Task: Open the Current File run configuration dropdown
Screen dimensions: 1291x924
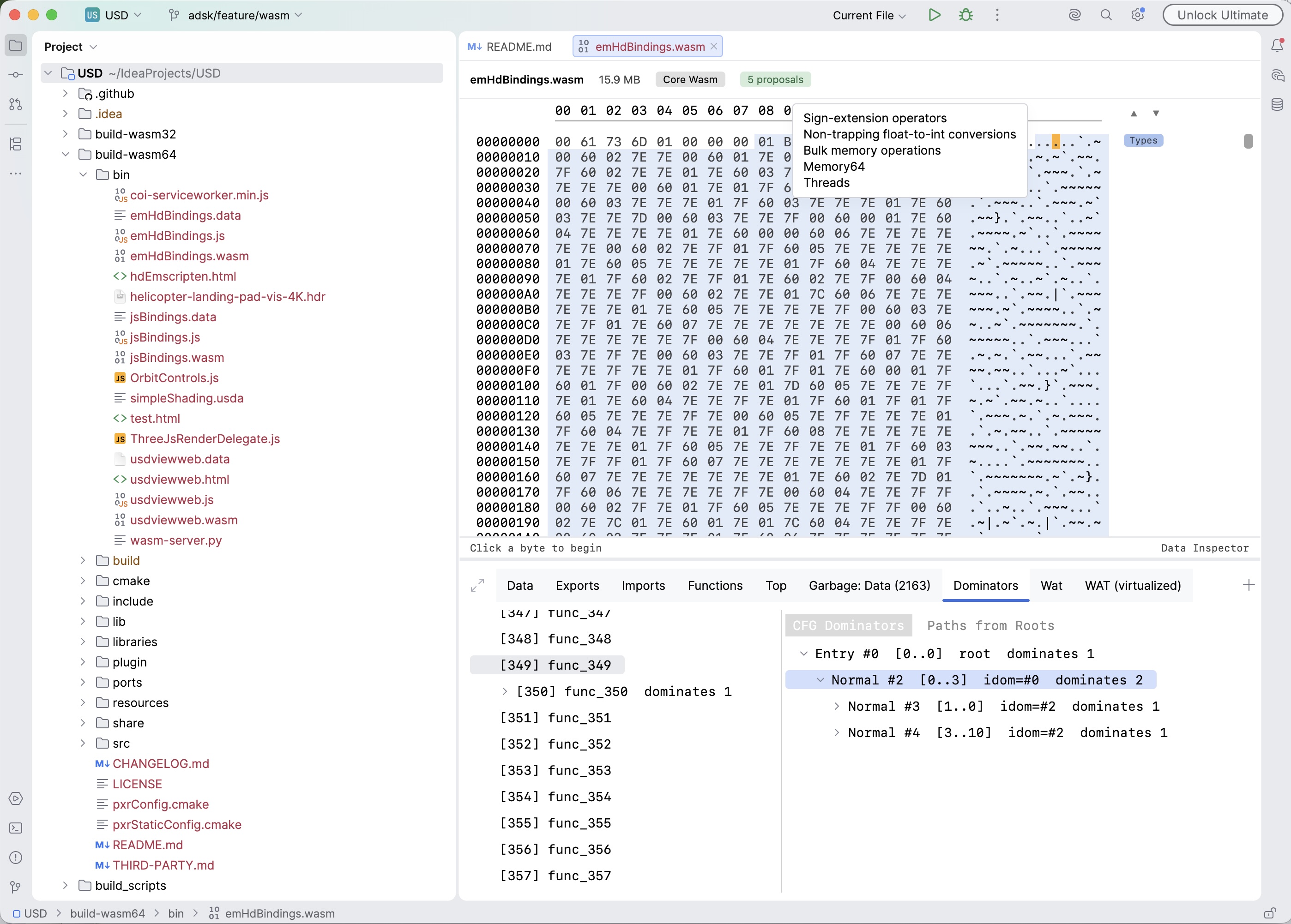Action: click(x=869, y=15)
